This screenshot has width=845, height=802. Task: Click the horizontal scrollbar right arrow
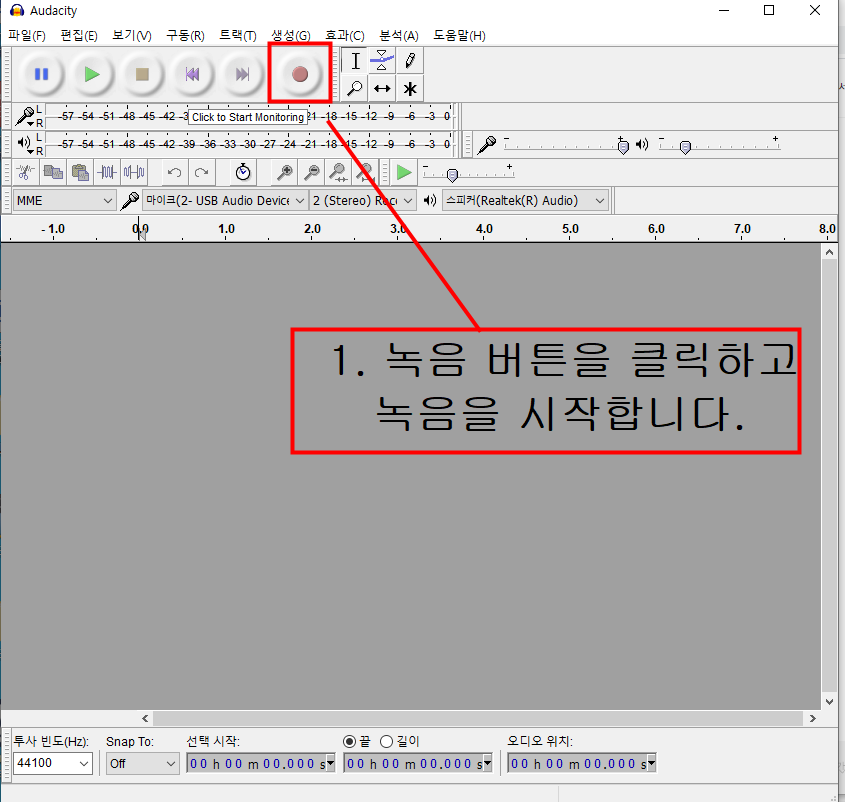(813, 718)
